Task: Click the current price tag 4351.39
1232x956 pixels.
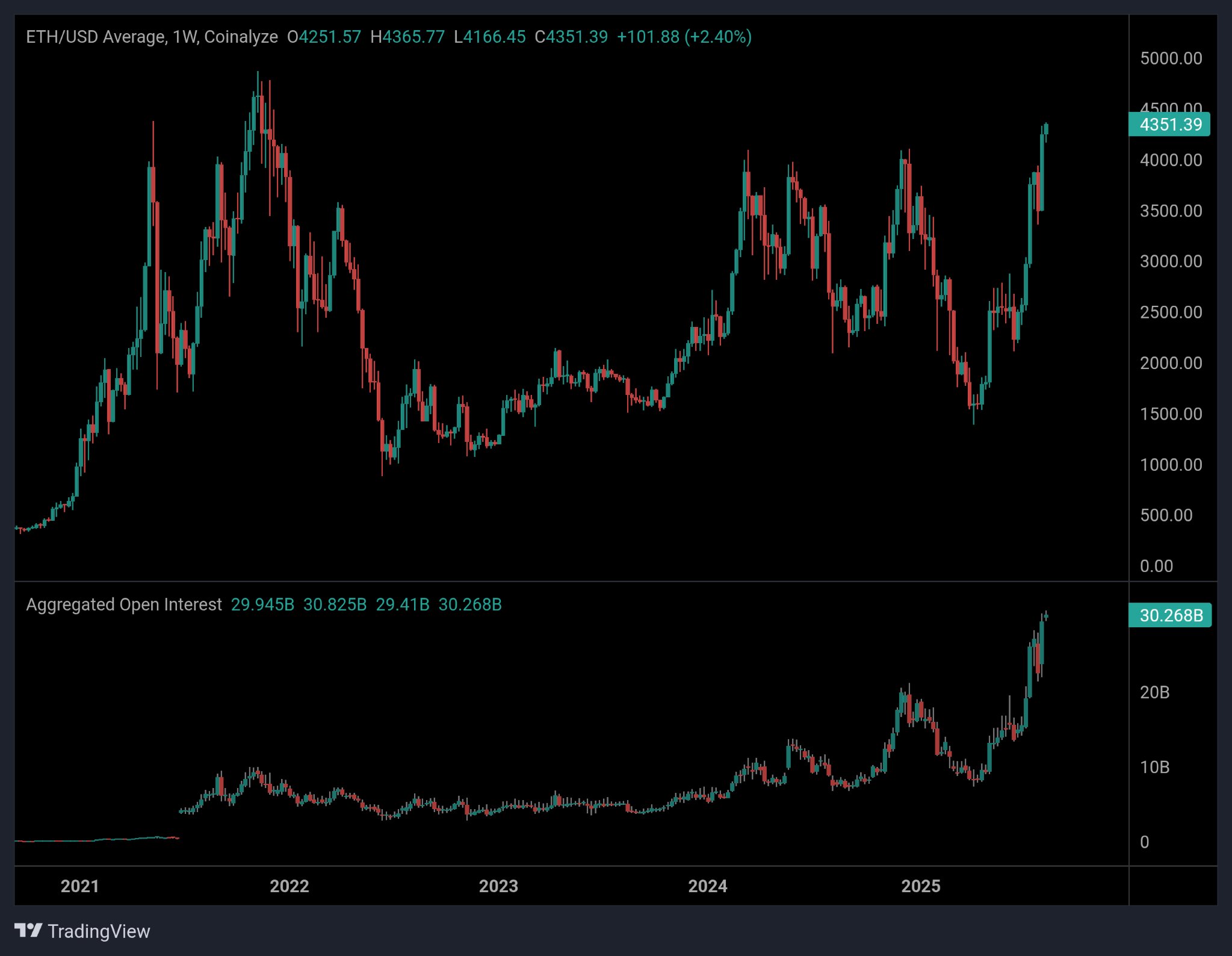Action: click(1168, 124)
